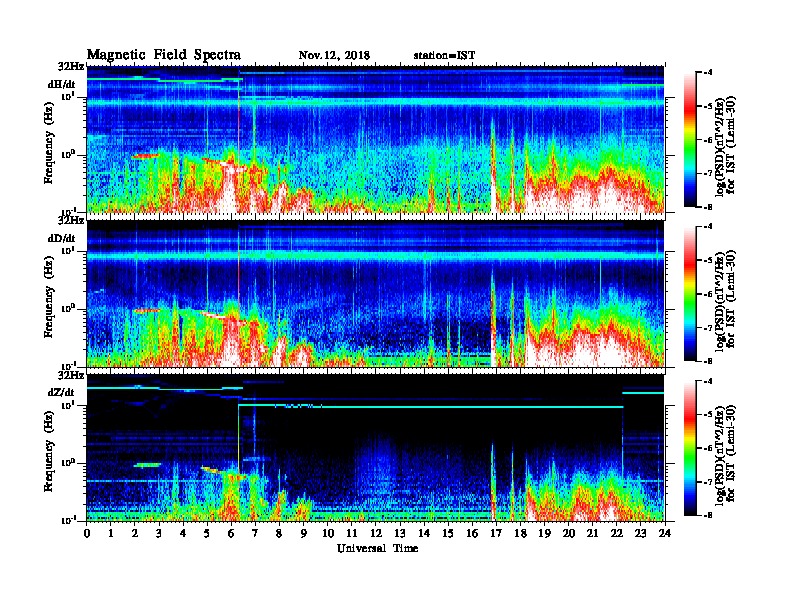This screenshot has width=792, height=612.
Task: Click the dH/dt panel's "Frequency (Hz)" axis label
Action: point(48,143)
